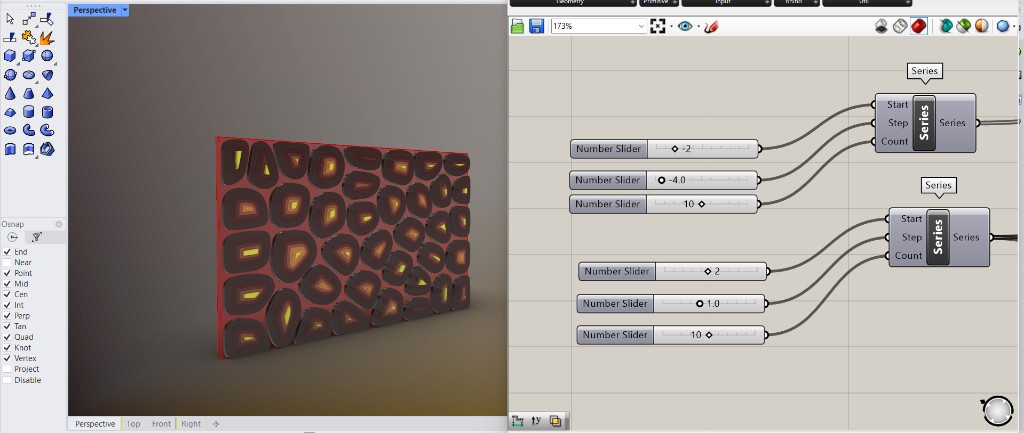Pick the Cylinder solid tool icon

[x=29, y=112]
